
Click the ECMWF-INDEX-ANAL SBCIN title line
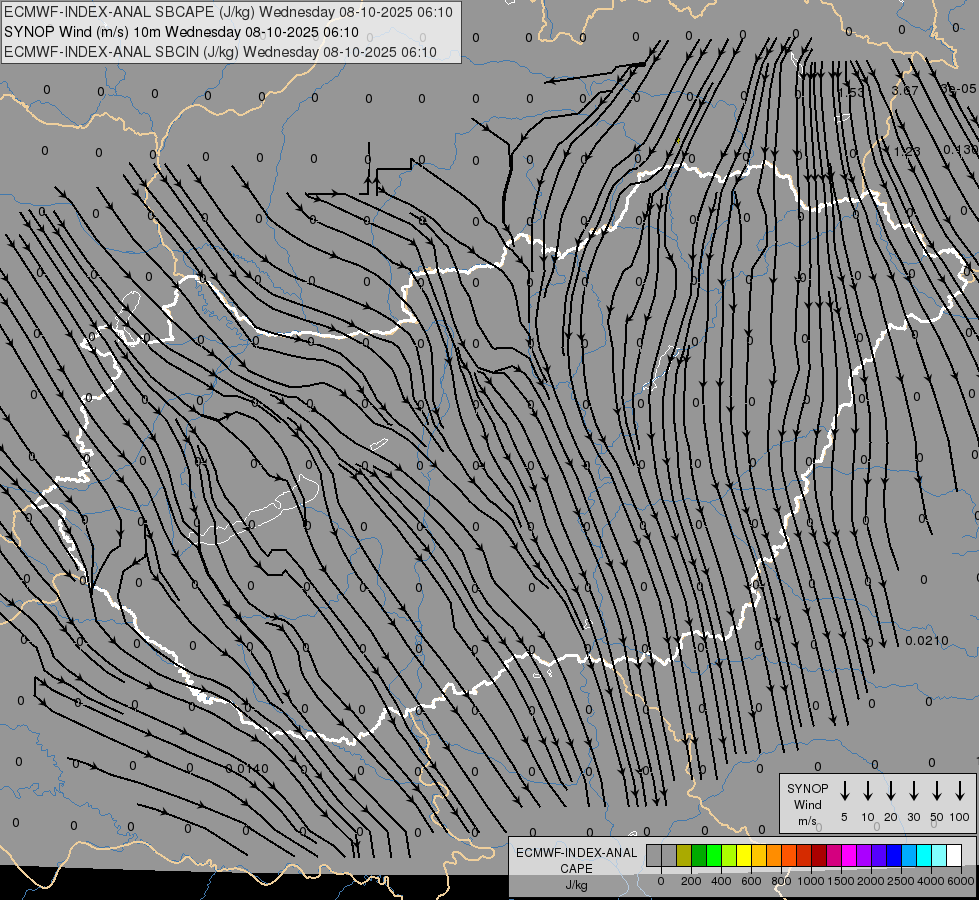(x=221, y=51)
